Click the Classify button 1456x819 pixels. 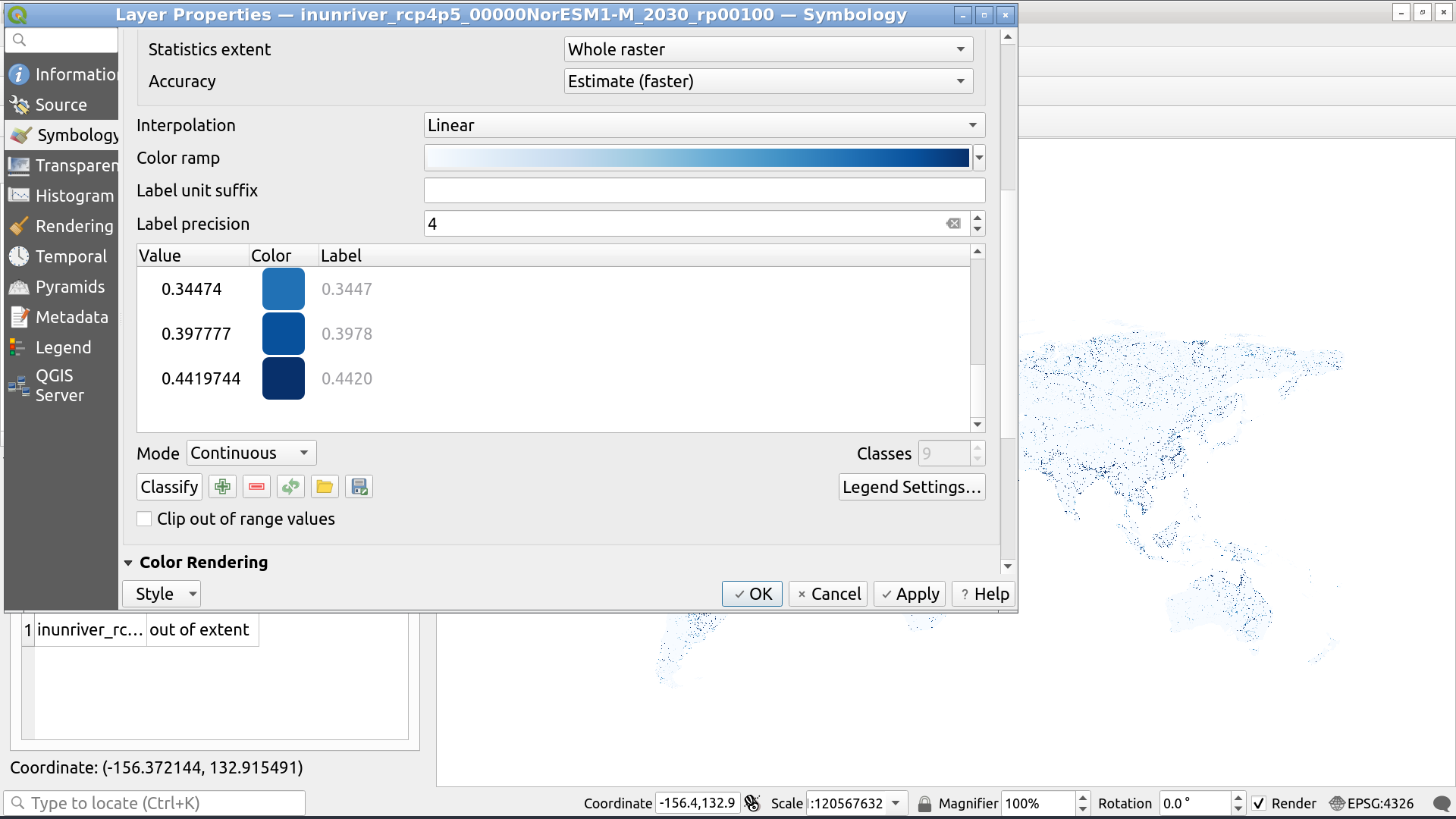coord(168,487)
